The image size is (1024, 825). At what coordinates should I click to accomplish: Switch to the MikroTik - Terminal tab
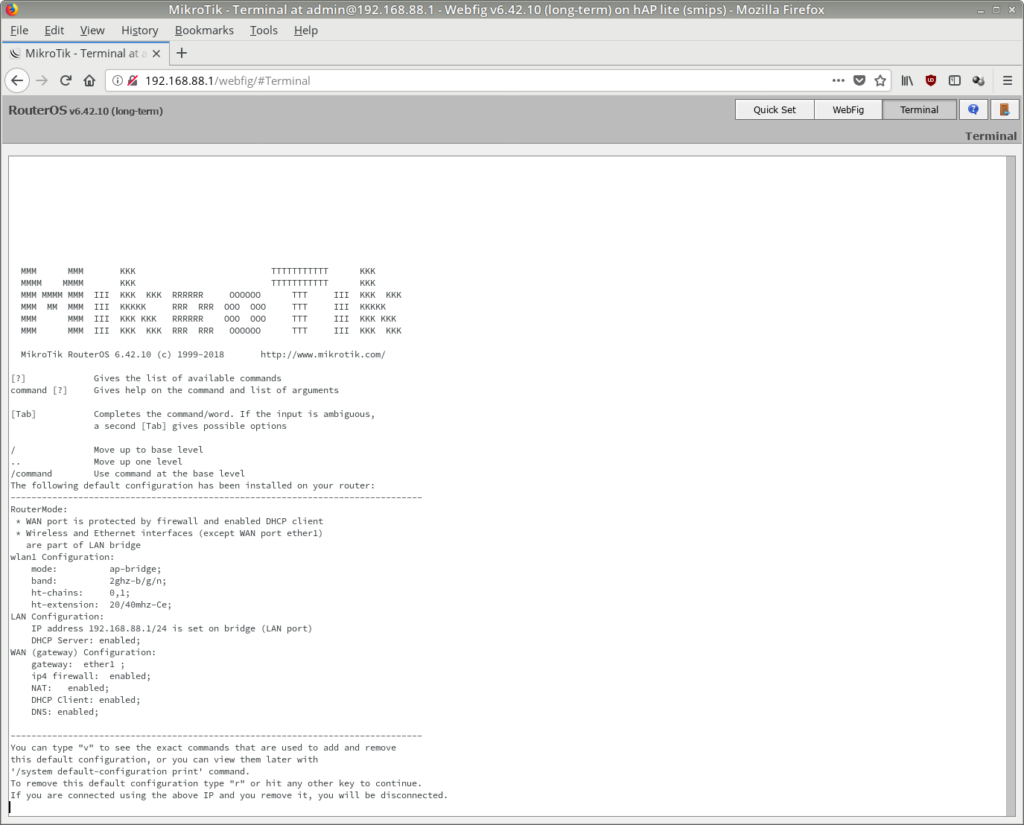click(86, 54)
